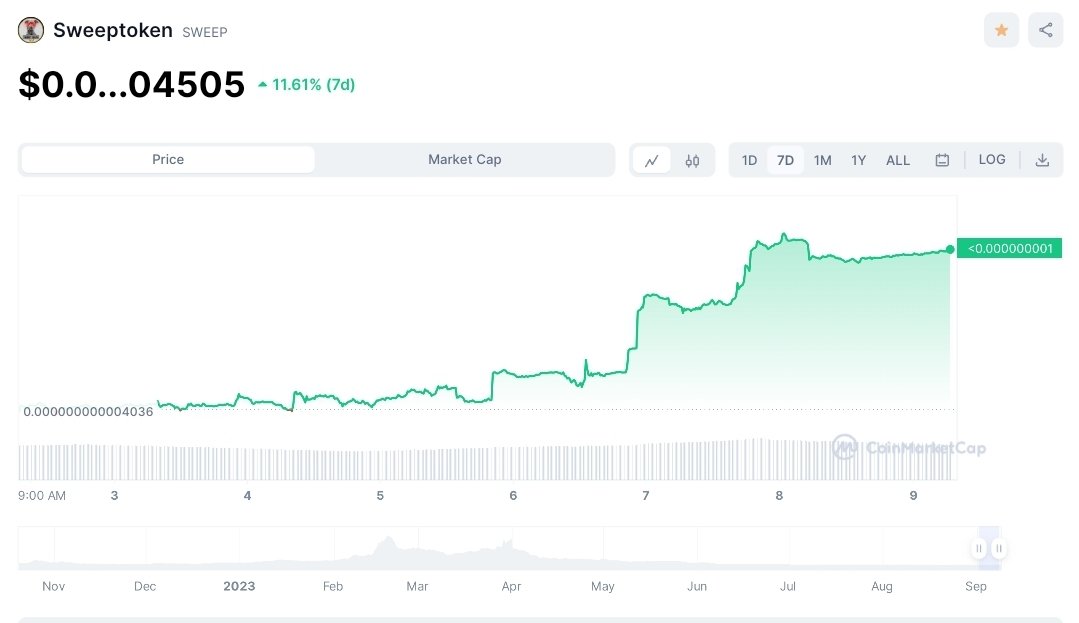Select the Market Cap tab
This screenshot has width=1079, height=623.
tap(464, 160)
